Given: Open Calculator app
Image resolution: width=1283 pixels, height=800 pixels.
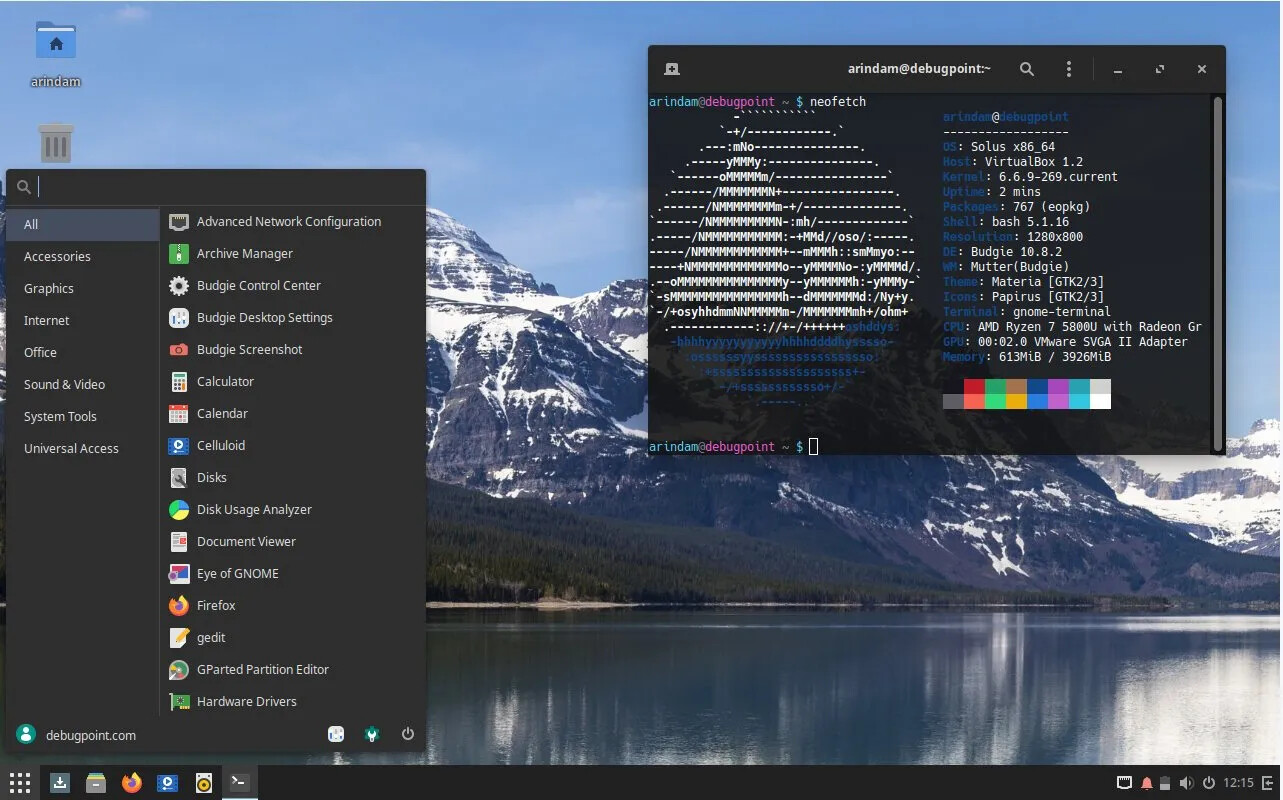Looking at the screenshot, I should coord(292,382).
